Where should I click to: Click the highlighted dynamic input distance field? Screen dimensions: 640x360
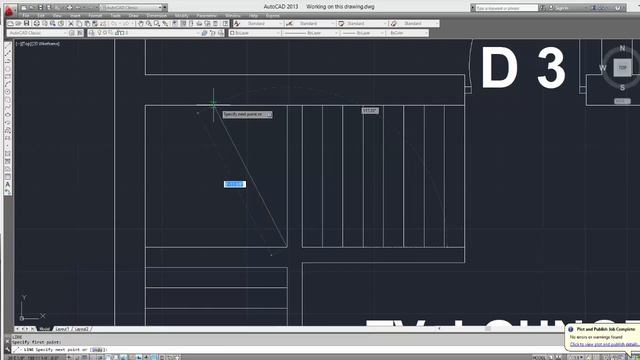pos(235,184)
